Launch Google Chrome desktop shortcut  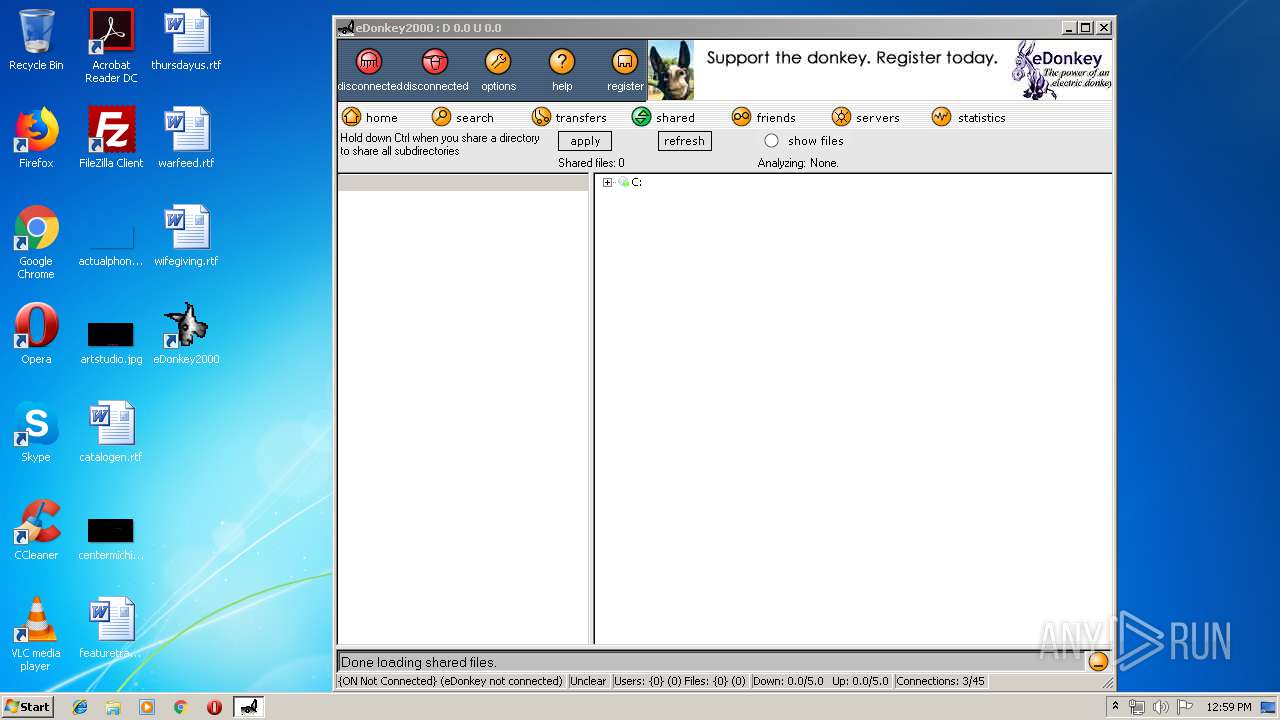tap(36, 242)
